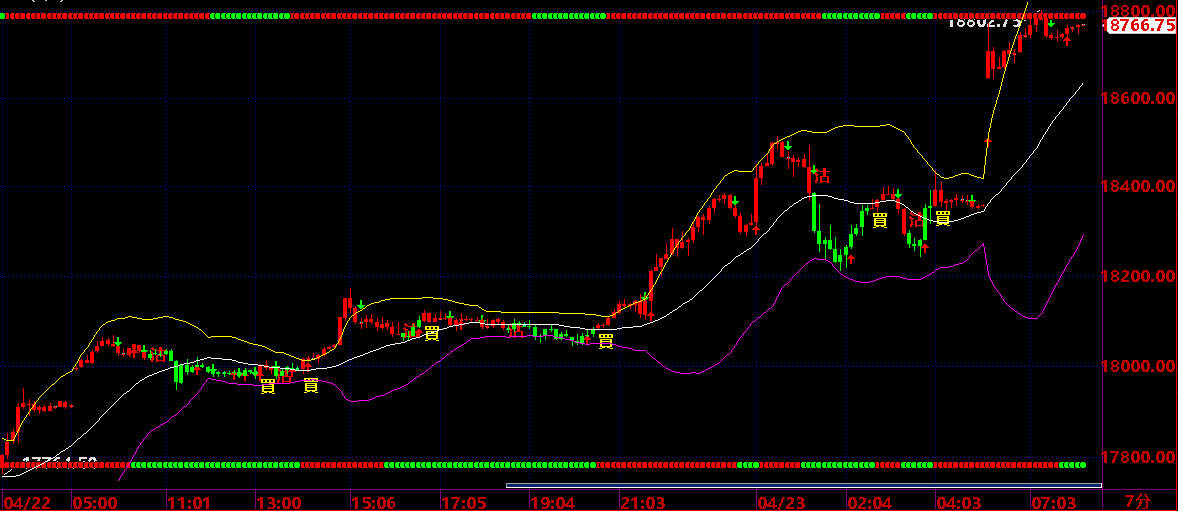Click the green down arrow near 05:00
This screenshot has width=1178, height=511.
[118, 343]
